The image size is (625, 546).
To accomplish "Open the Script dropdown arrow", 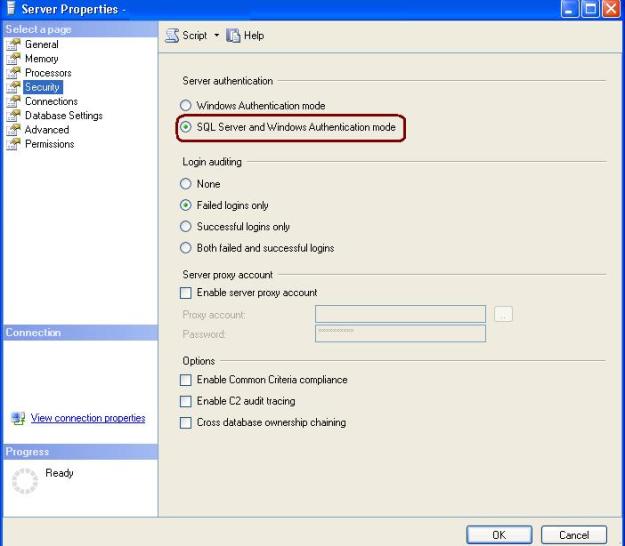I will pyautogui.click(x=216, y=36).
